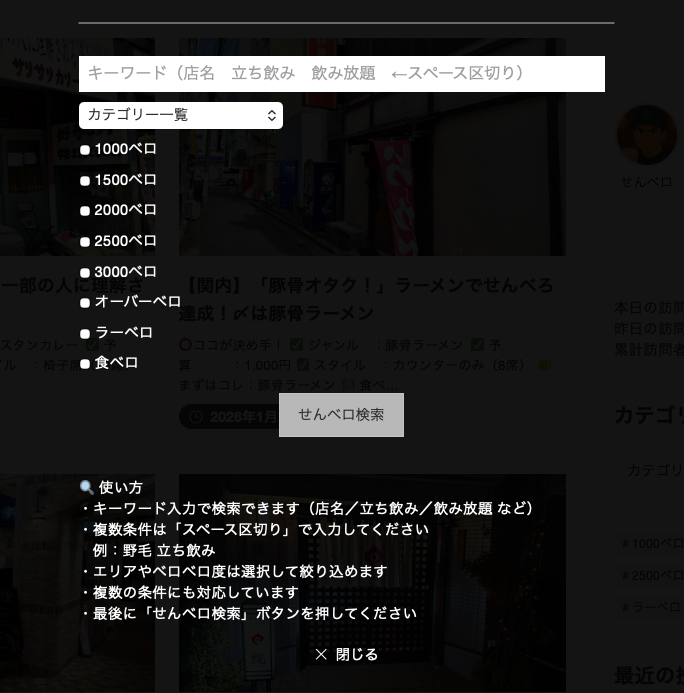Check the オーバーベロ option
Viewport: 684px width, 693px height.
tap(85, 303)
